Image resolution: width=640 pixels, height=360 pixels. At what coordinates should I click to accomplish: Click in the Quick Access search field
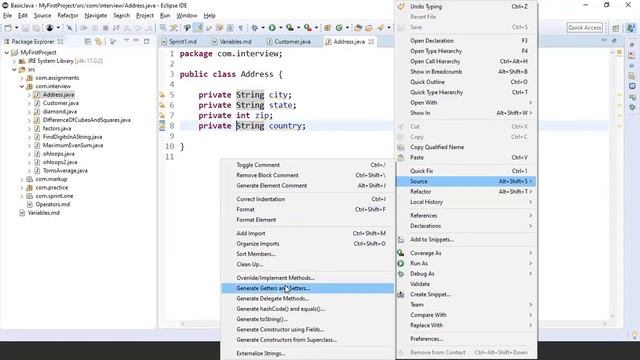tap(584, 28)
